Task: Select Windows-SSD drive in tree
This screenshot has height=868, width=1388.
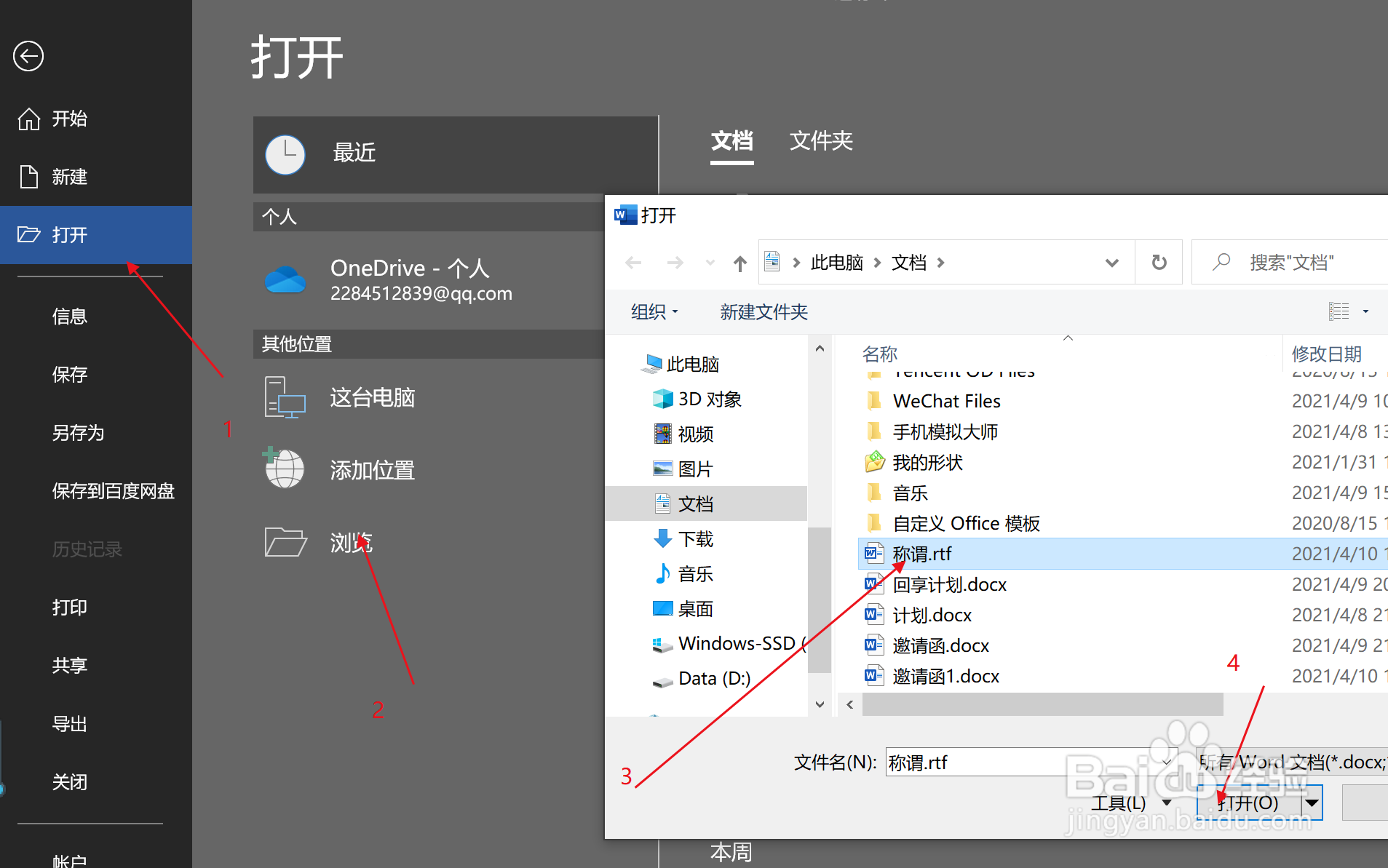Action: point(728,644)
